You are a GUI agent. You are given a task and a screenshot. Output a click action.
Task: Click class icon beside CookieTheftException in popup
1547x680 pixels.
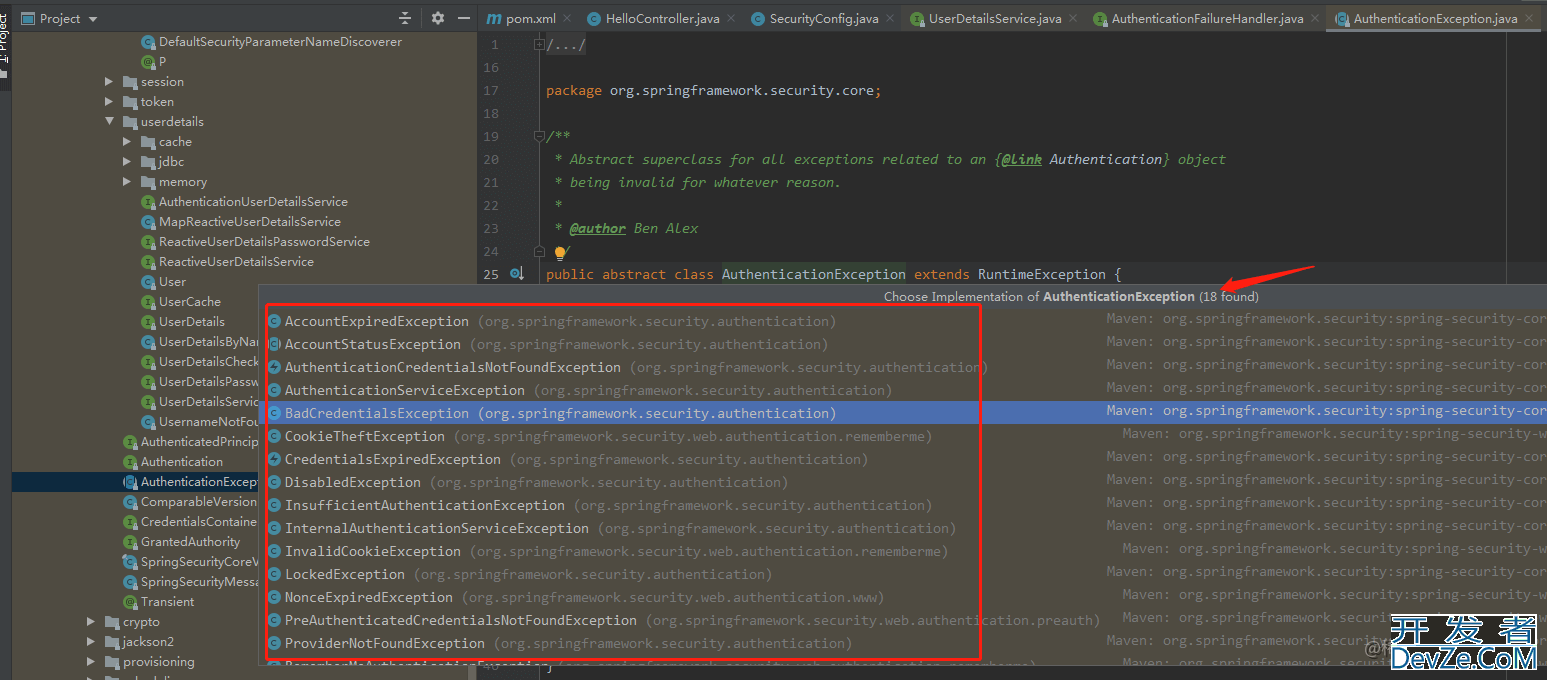point(274,437)
